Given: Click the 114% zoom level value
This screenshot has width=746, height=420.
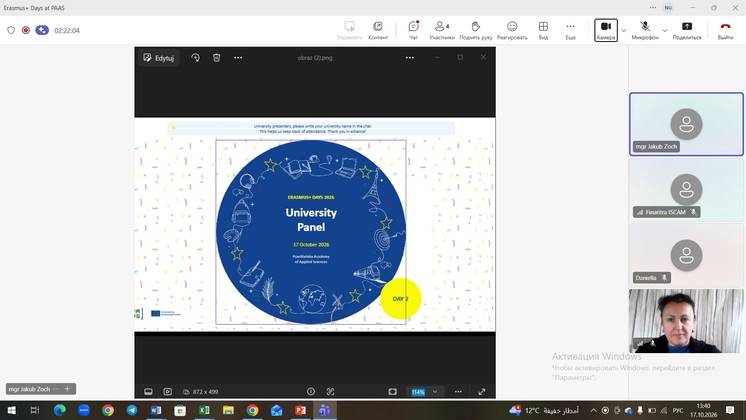Looking at the screenshot, I should (x=418, y=392).
